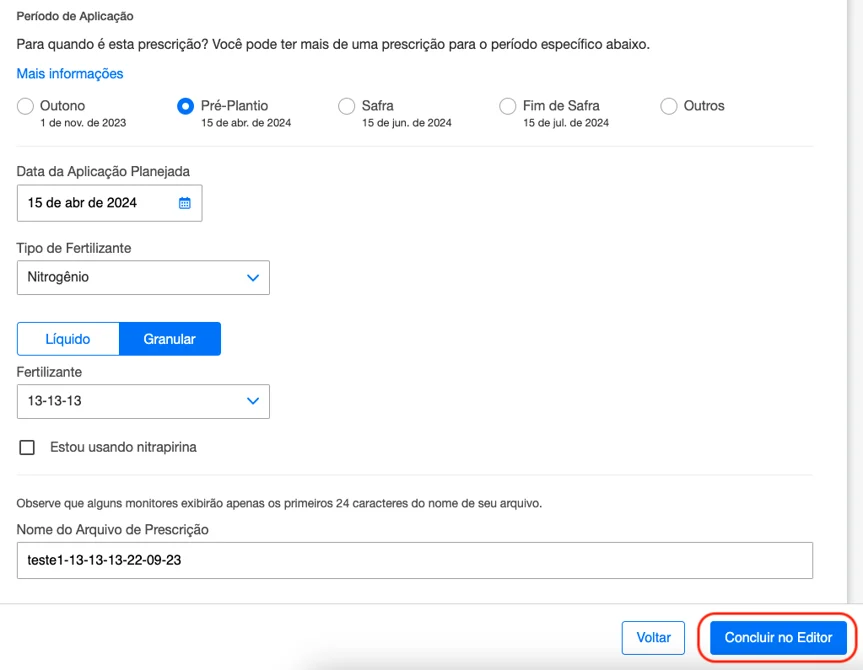Choose the Safra application period
Viewport: 863px width, 670px height.
(346, 106)
